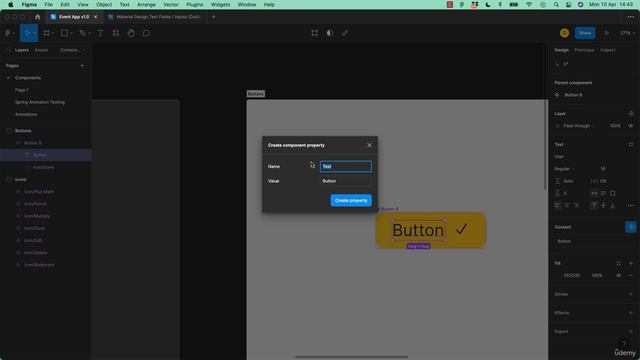Expand the Buttons frame in layers
The image size is (640, 360).
click(9, 131)
